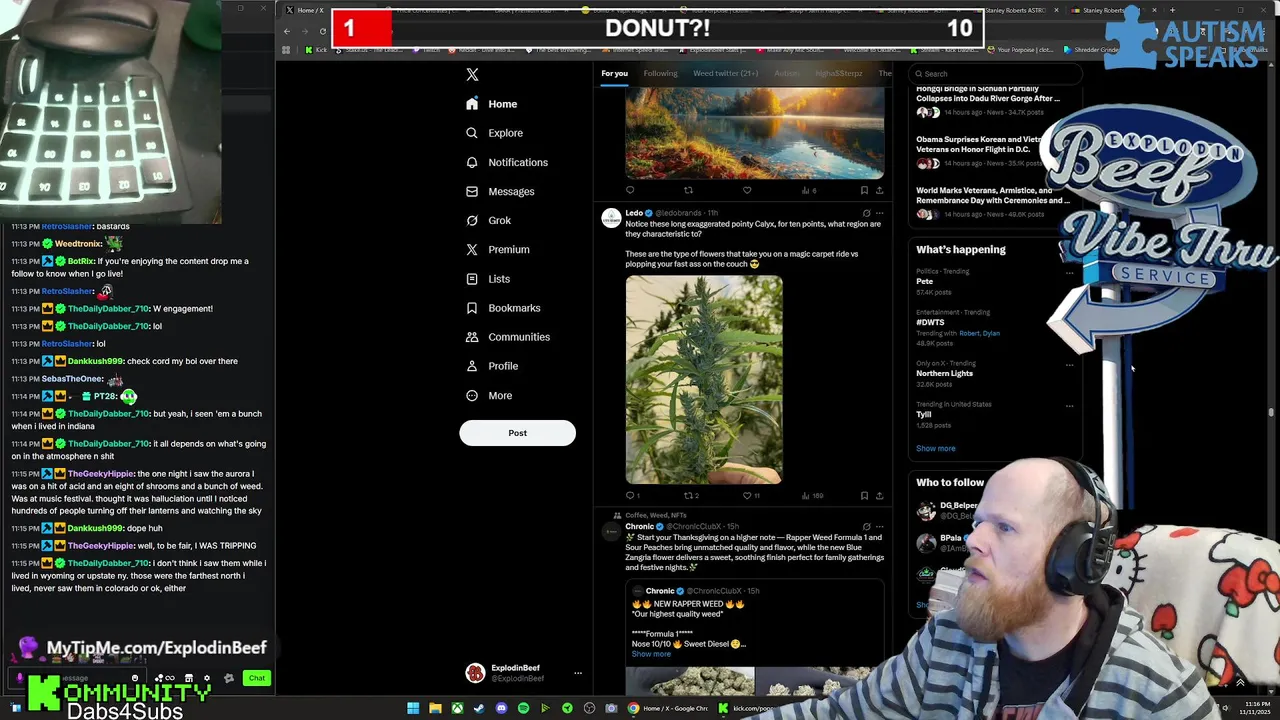The height and width of the screenshot is (720, 1280).
Task: Open Lists in sidebar
Action: click(487, 279)
